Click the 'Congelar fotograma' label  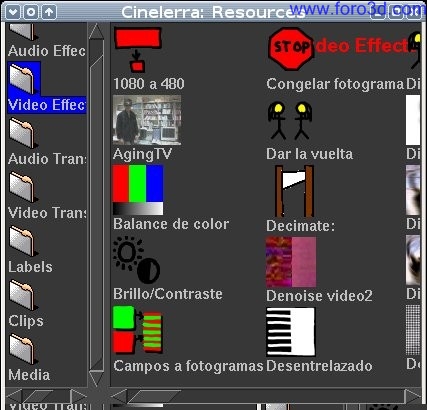point(335,84)
